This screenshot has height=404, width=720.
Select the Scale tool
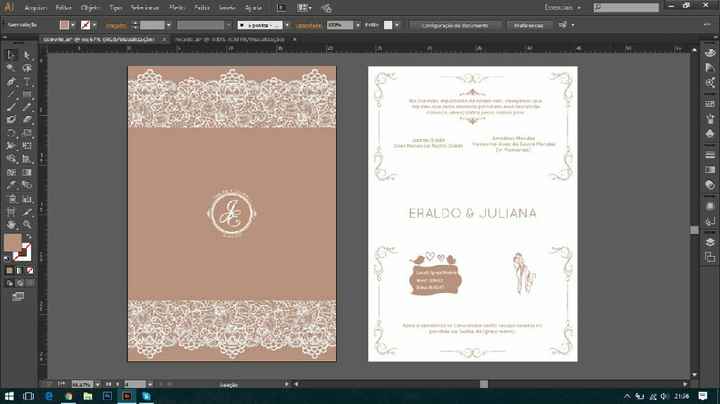[x=27, y=133]
